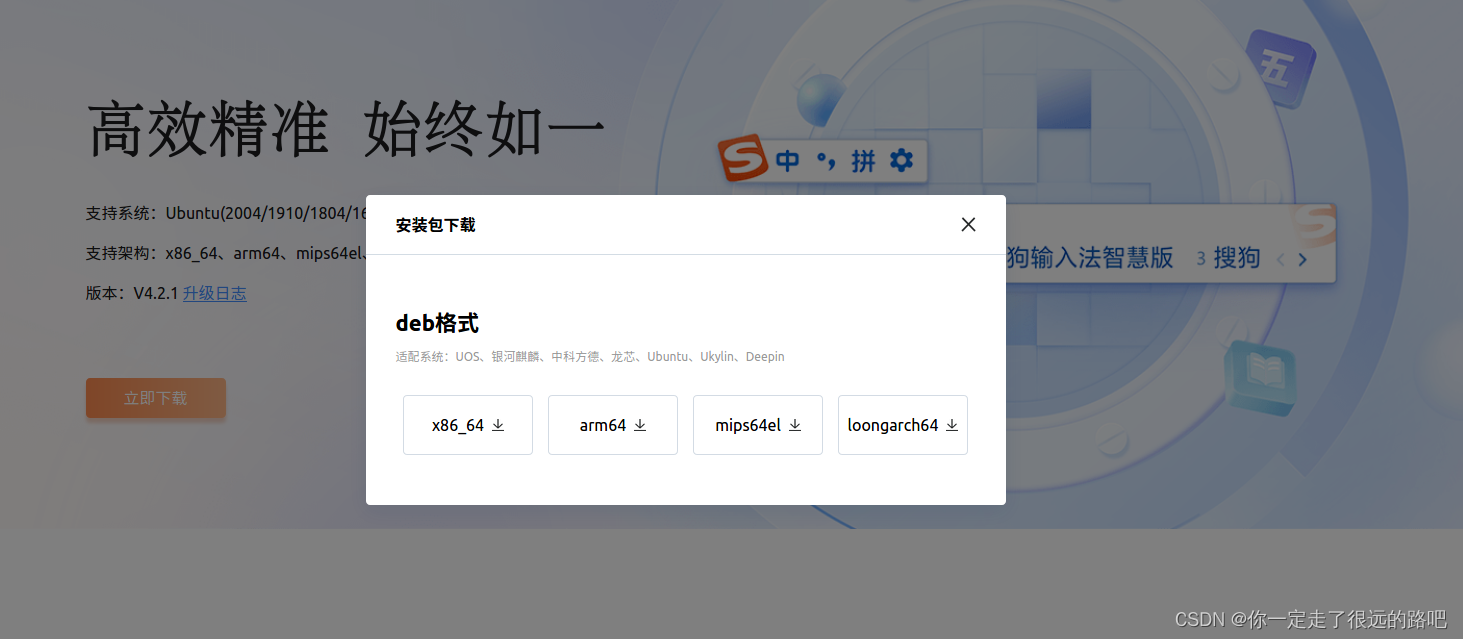Click the next candidate arrow
The height and width of the screenshot is (639, 1463).
tap(1302, 259)
